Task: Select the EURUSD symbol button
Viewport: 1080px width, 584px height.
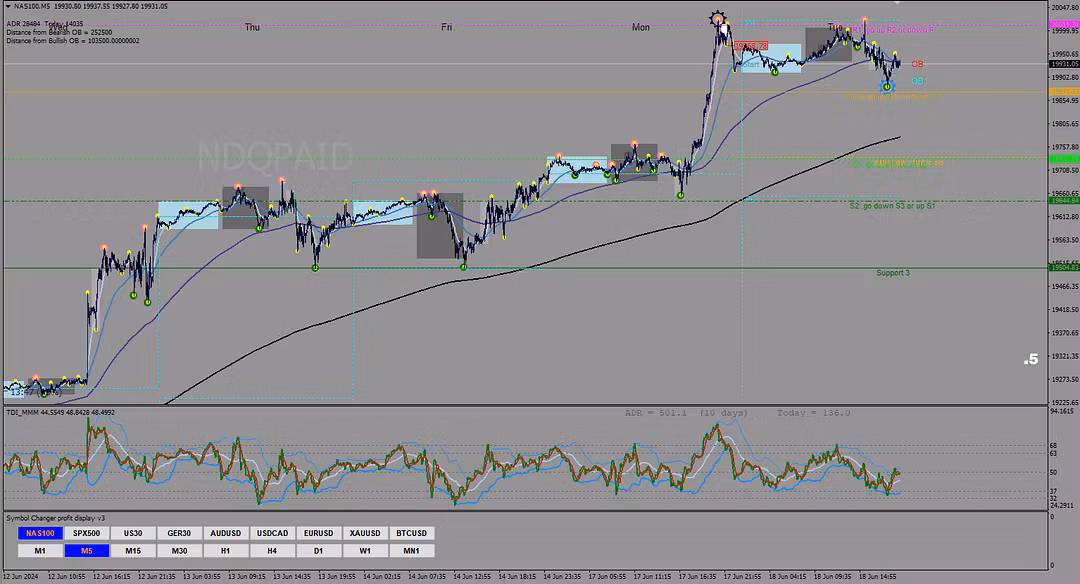Action: click(318, 533)
